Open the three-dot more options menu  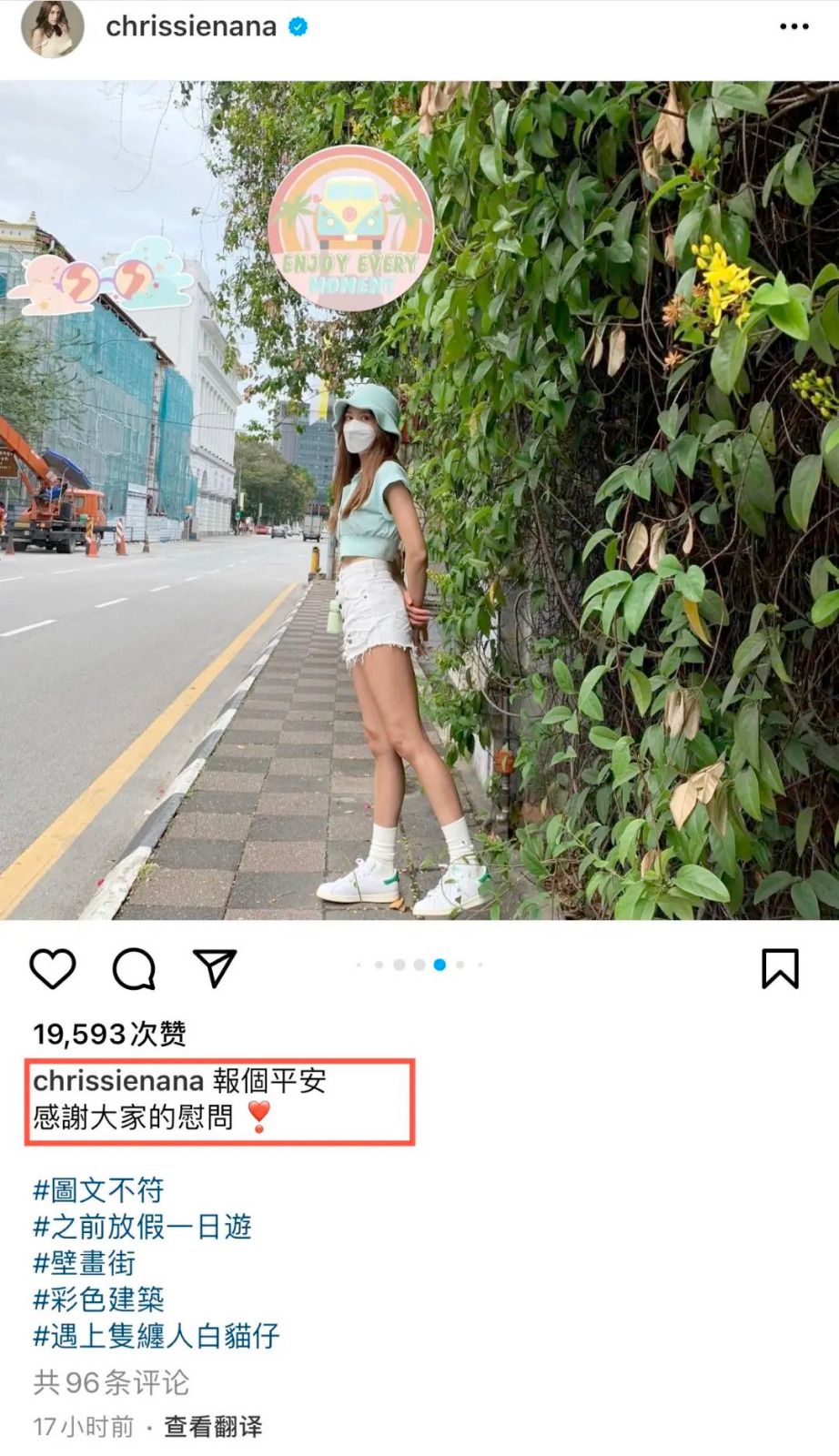[x=794, y=26]
